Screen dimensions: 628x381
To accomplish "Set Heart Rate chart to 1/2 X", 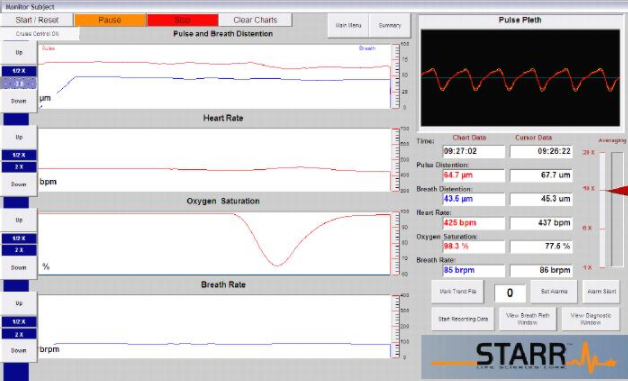I will coord(19,155).
